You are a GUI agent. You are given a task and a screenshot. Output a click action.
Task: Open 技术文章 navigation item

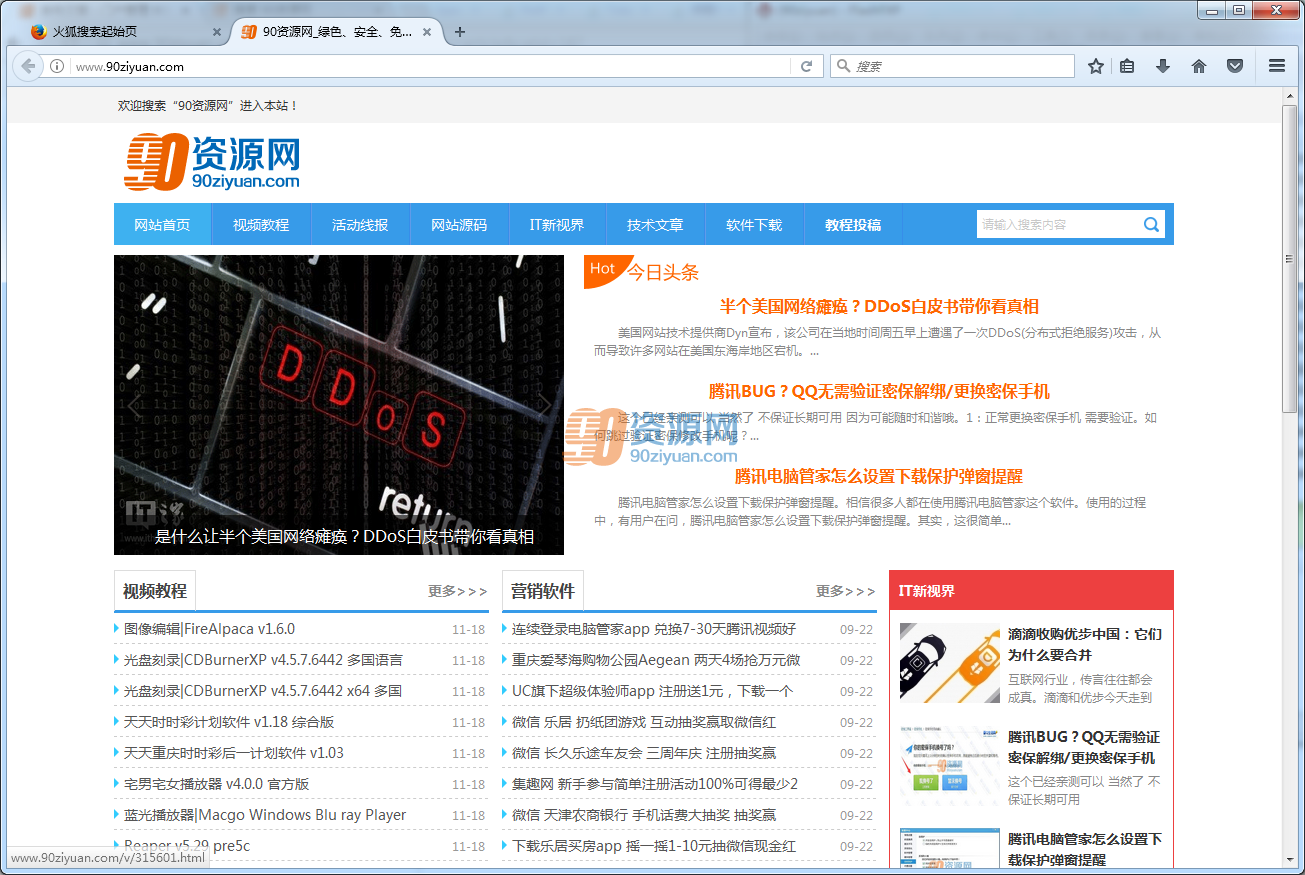(x=655, y=225)
